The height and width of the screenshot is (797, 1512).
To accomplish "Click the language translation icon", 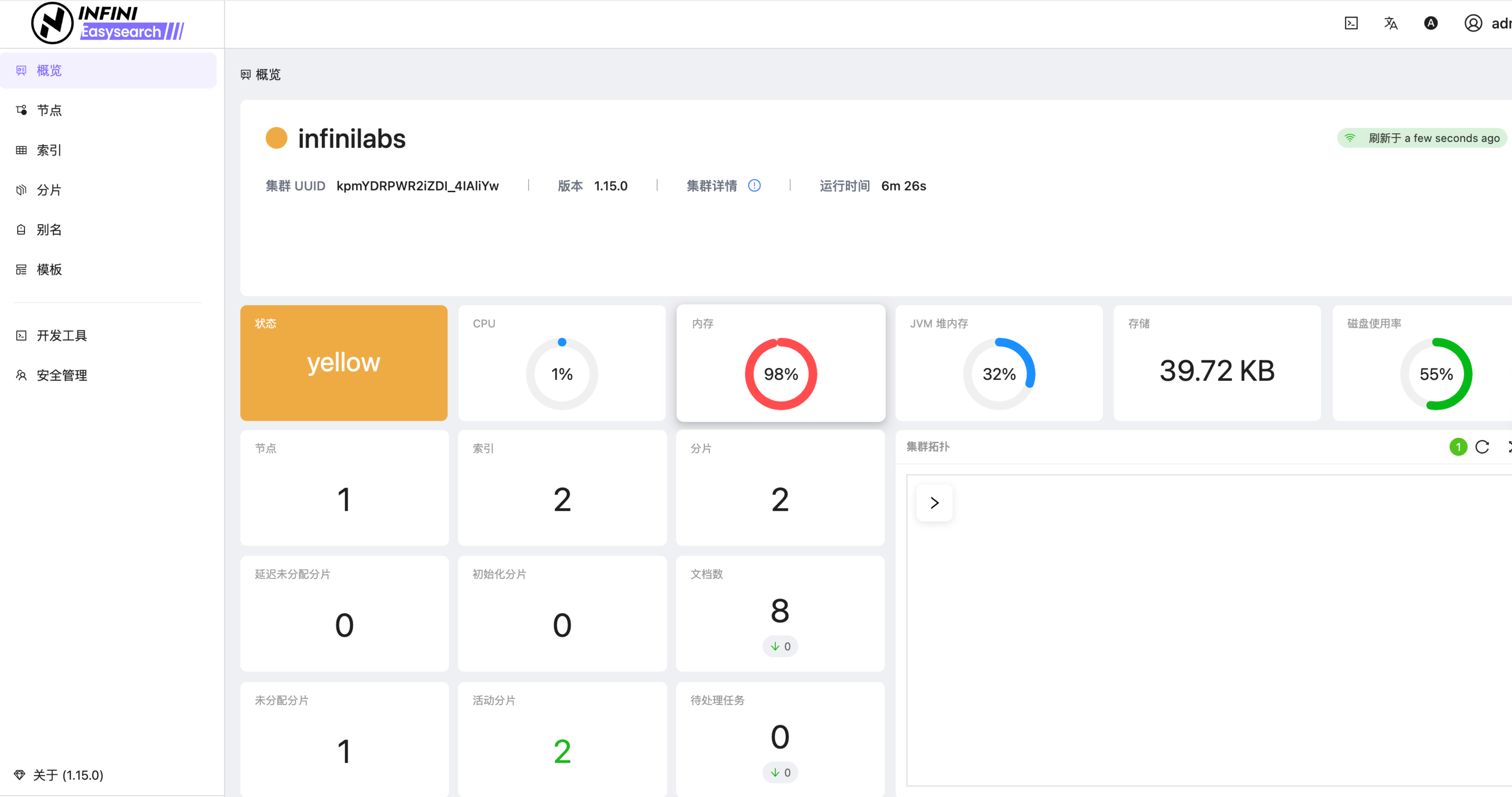I will (x=1390, y=23).
